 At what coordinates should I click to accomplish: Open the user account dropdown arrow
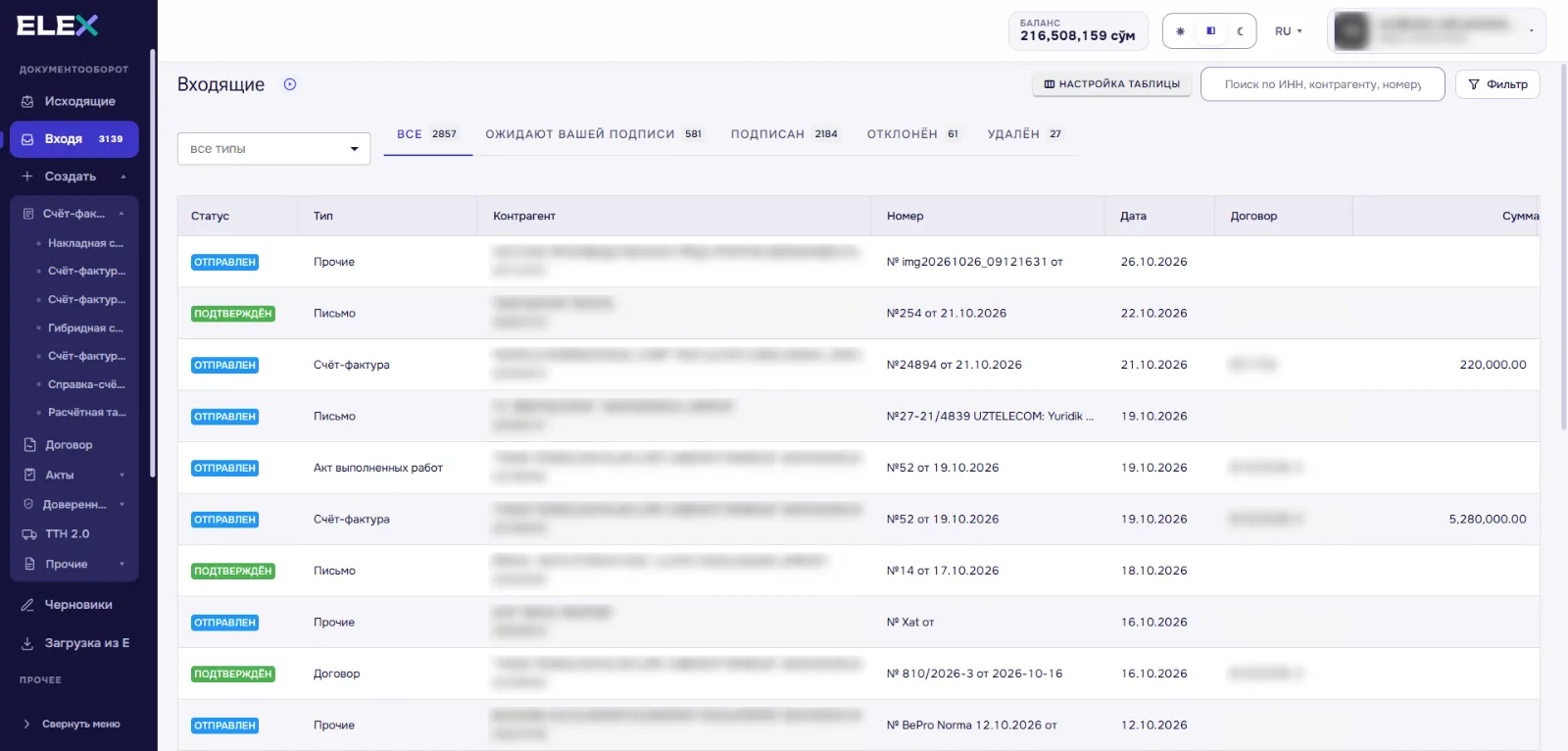point(1531,31)
